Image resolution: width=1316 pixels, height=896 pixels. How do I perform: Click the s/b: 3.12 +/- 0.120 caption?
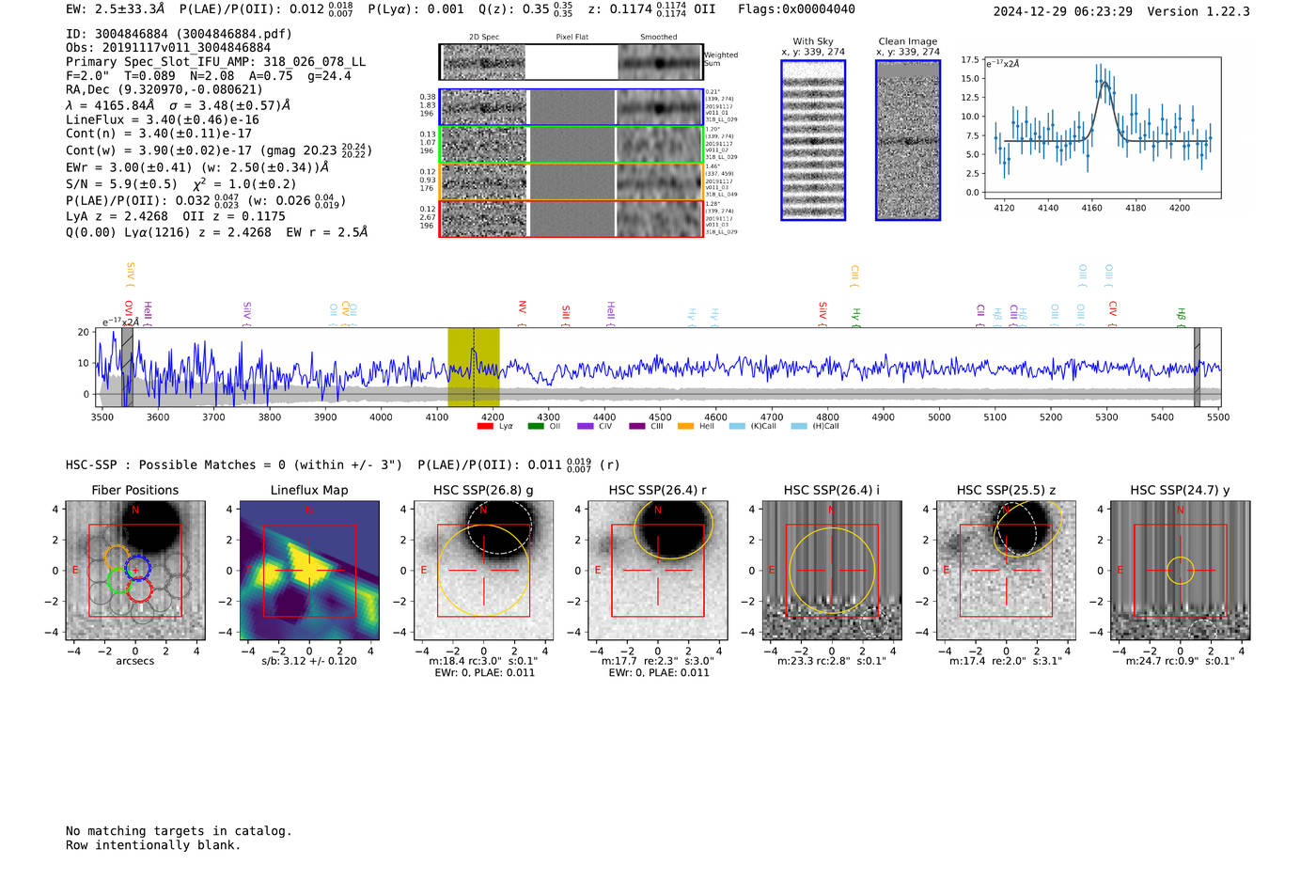pyautogui.click(x=309, y=661)
